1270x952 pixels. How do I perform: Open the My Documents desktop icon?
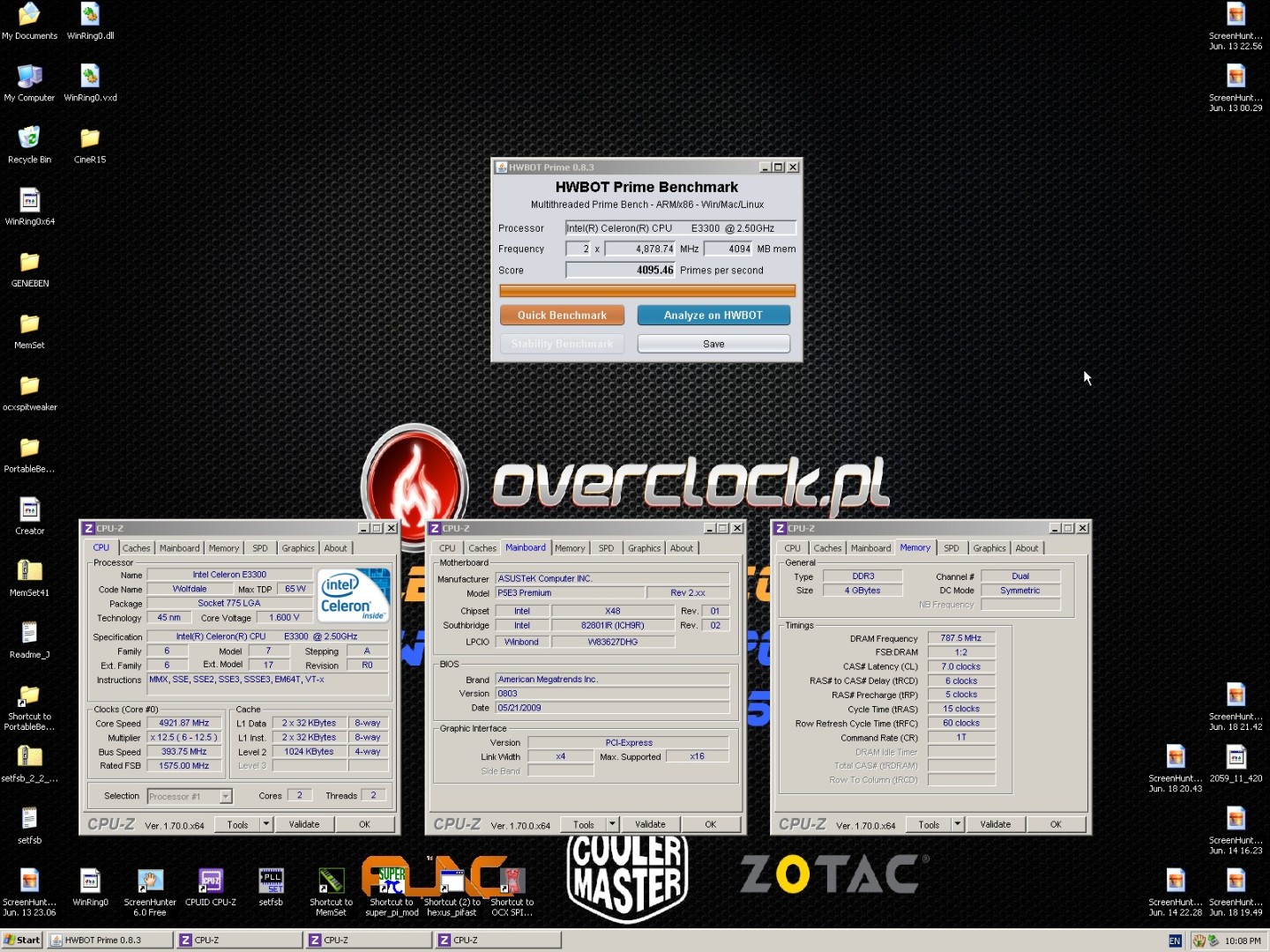click(x=29, y=21)
